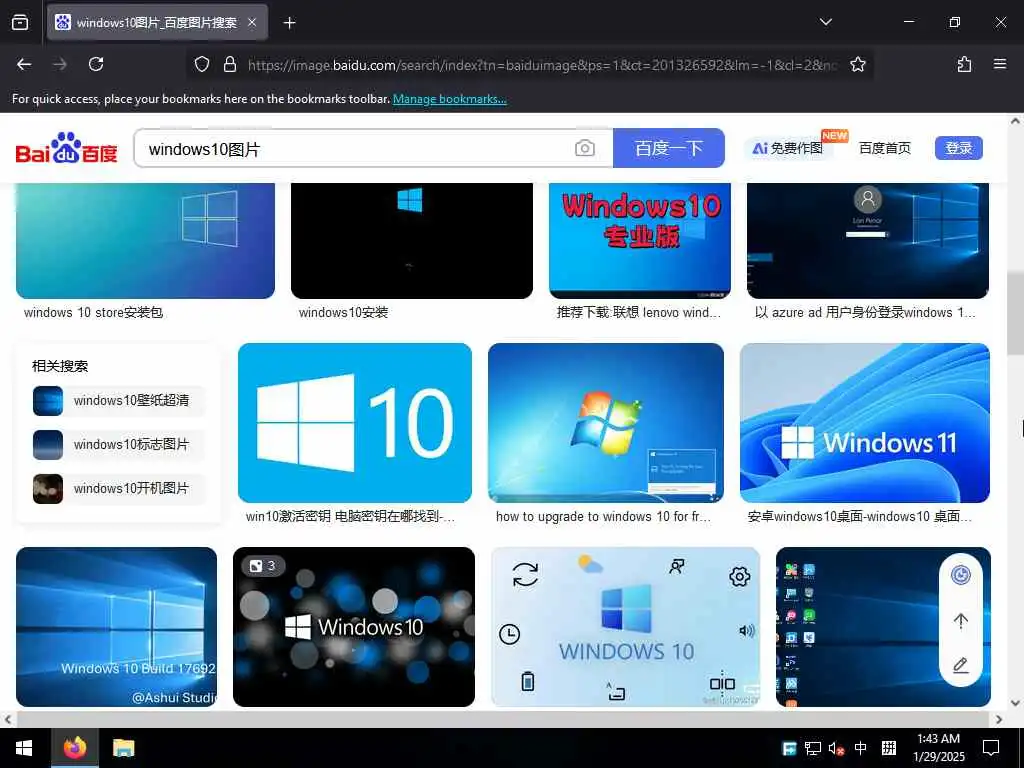Open camera image search icon

[584, 148]
